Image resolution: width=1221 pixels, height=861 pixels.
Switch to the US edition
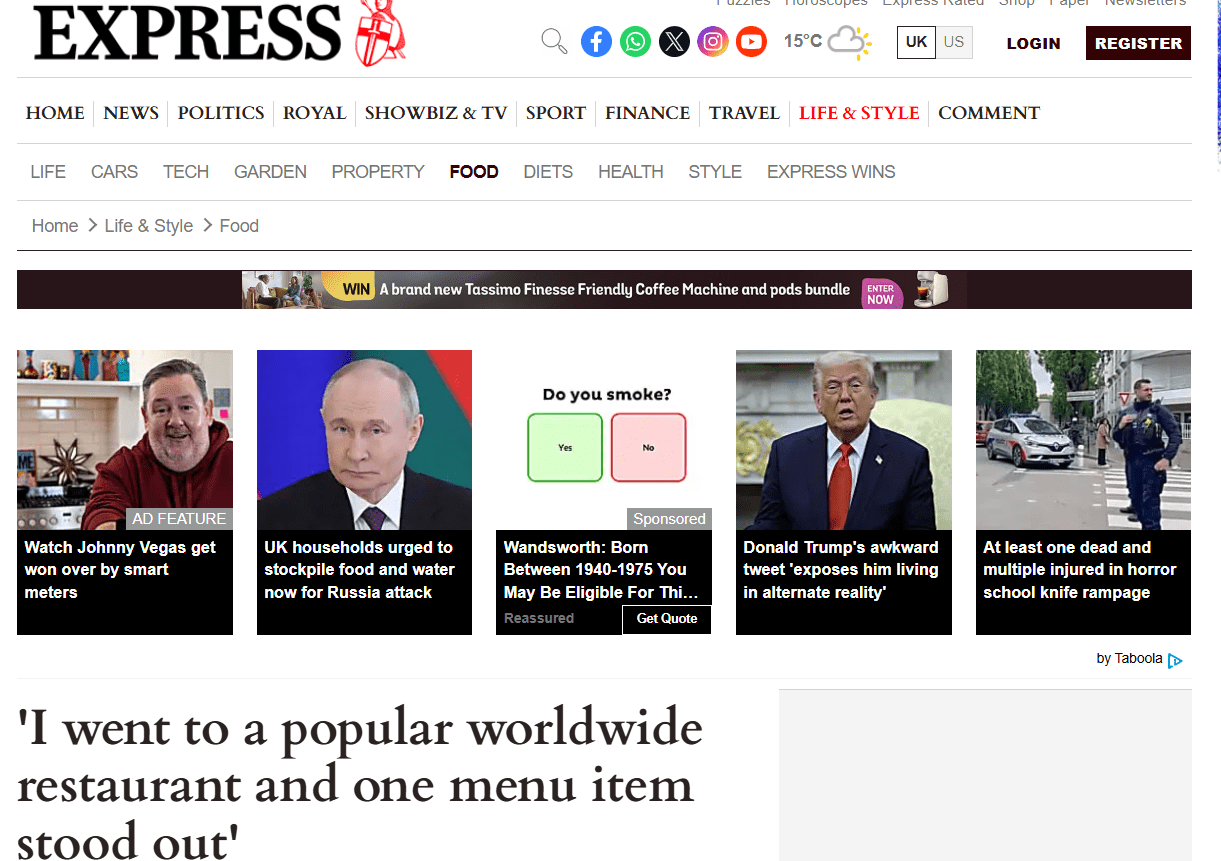(x=954, y=42)
